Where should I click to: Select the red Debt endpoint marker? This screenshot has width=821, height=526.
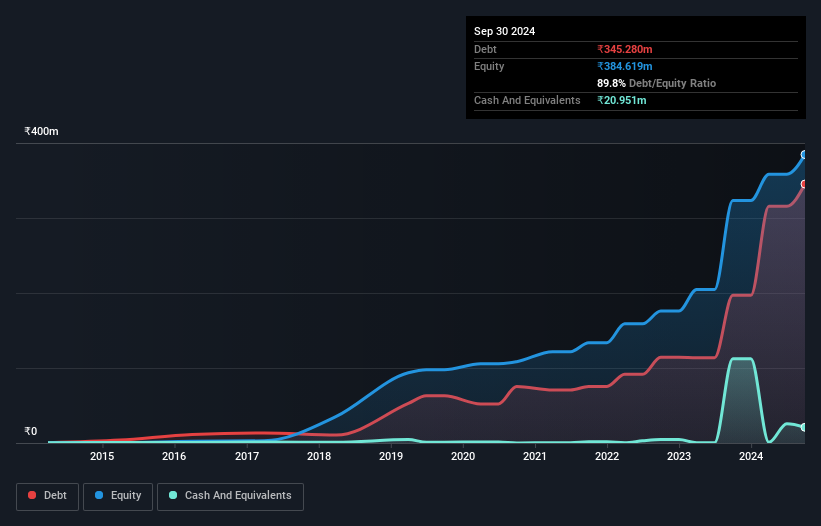pos(804,184)
